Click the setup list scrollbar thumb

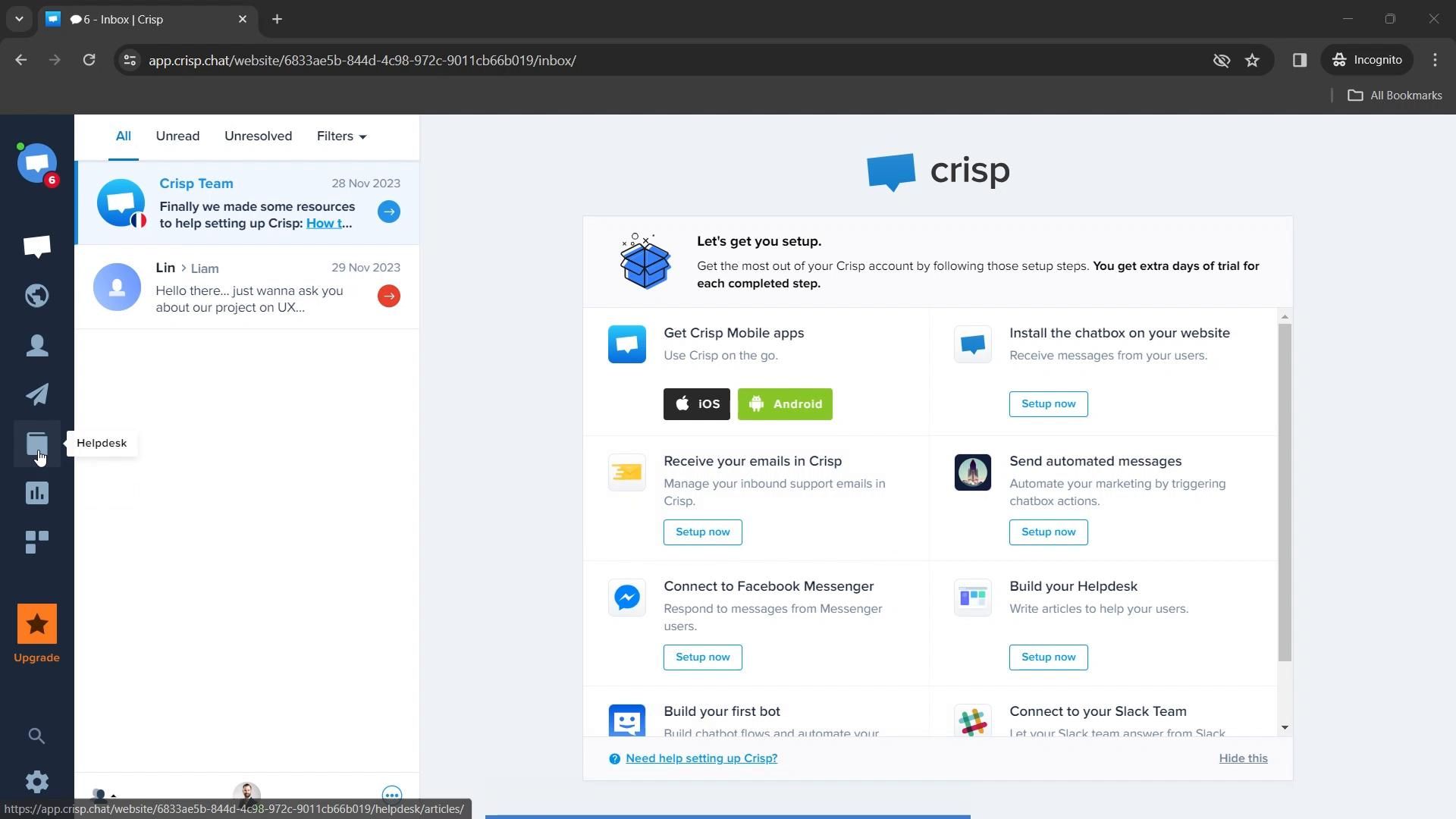tap(1285, 492)
